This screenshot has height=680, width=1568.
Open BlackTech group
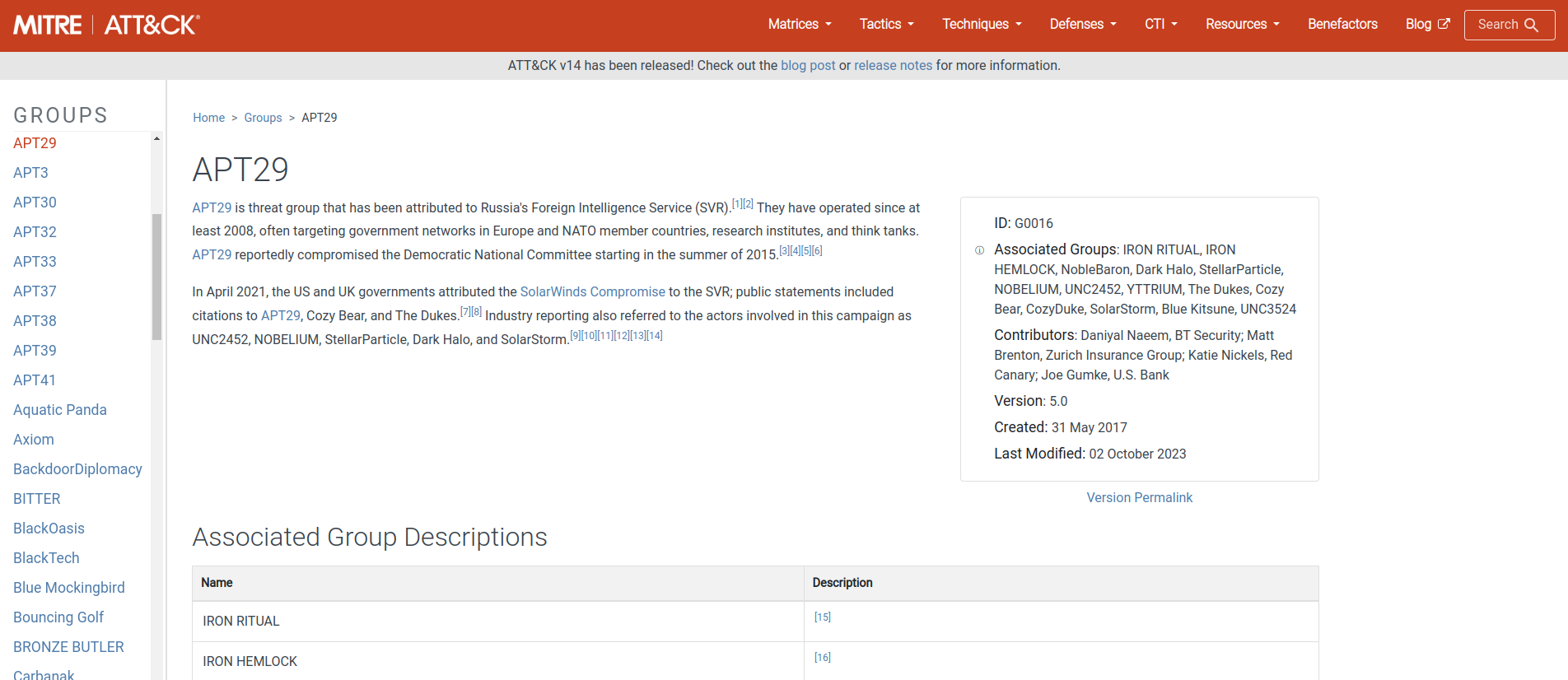click(46, 558)
